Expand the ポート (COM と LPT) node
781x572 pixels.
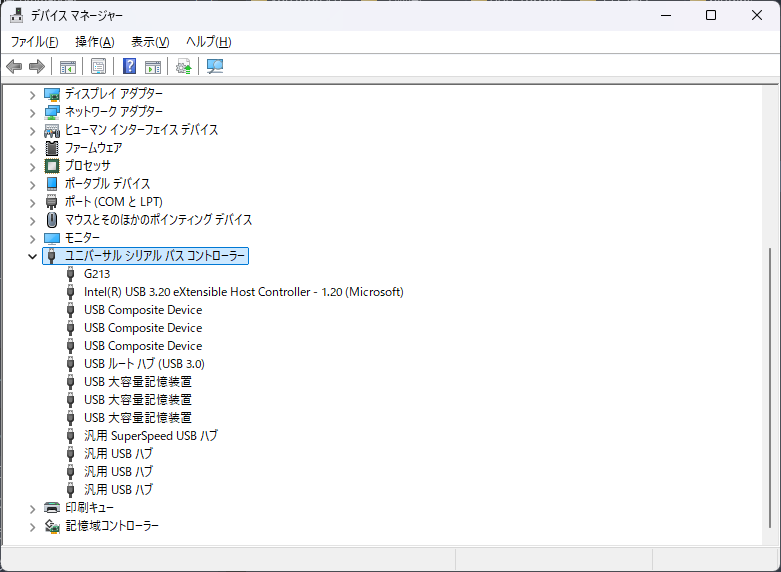tap(32, 202)
